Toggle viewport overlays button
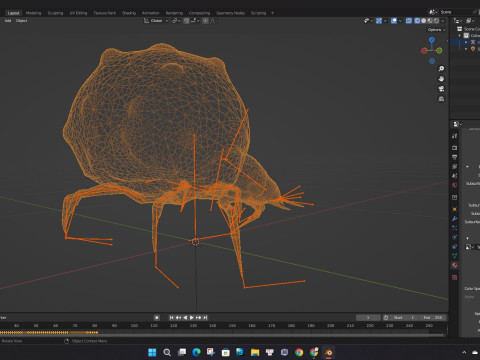Screen dimensions: 480x360 394,21
